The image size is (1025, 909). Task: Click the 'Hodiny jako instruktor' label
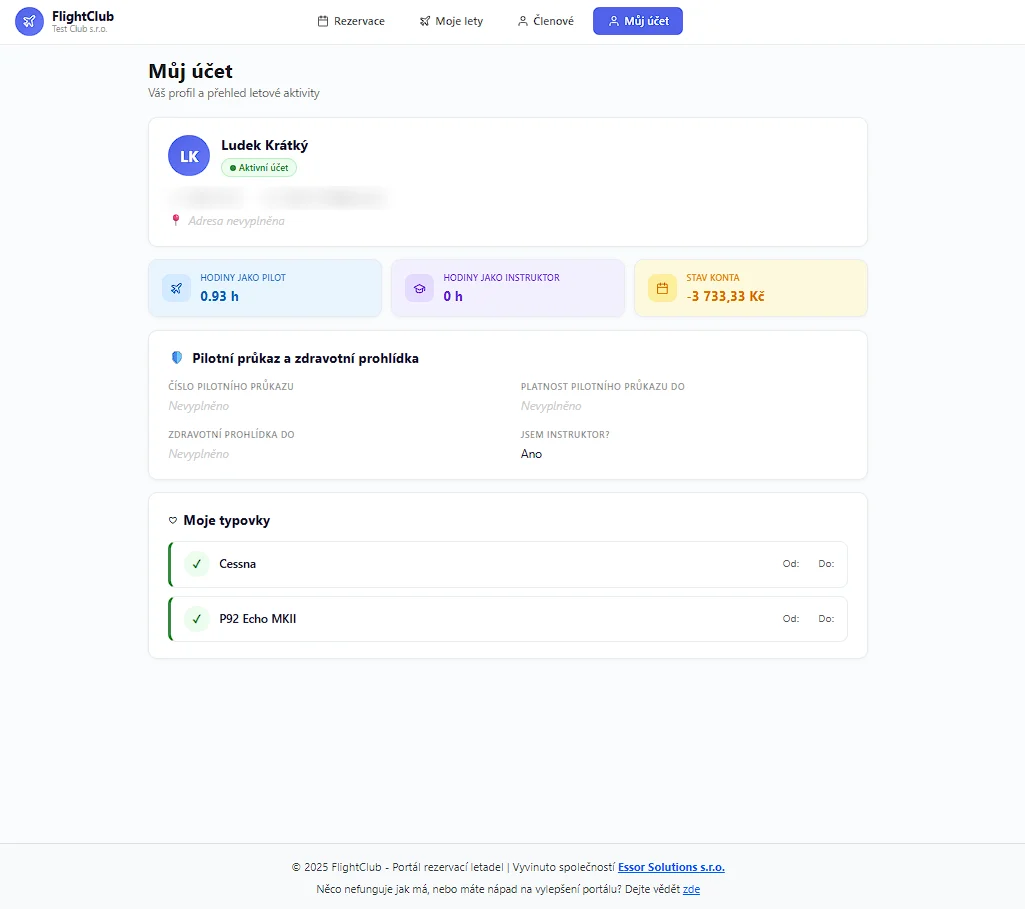pyautogui.click(x=501, y=278)
